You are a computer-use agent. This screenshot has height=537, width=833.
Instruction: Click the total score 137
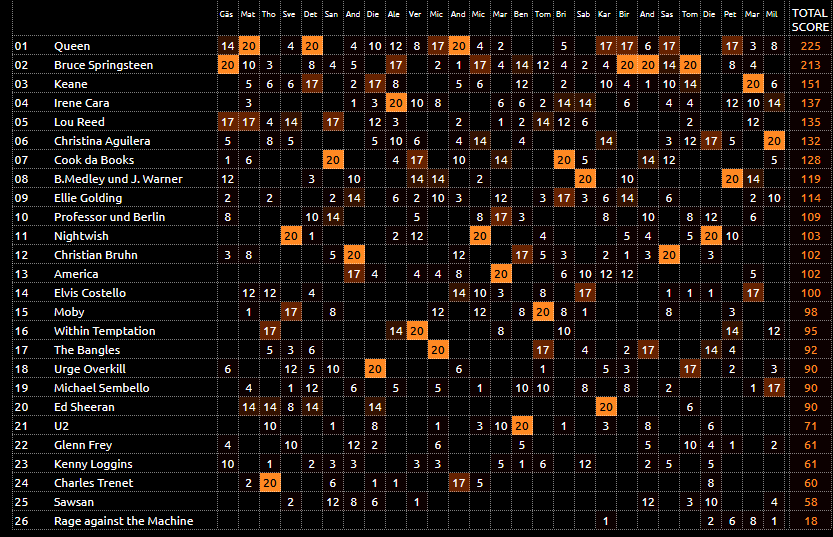[811, 103]
